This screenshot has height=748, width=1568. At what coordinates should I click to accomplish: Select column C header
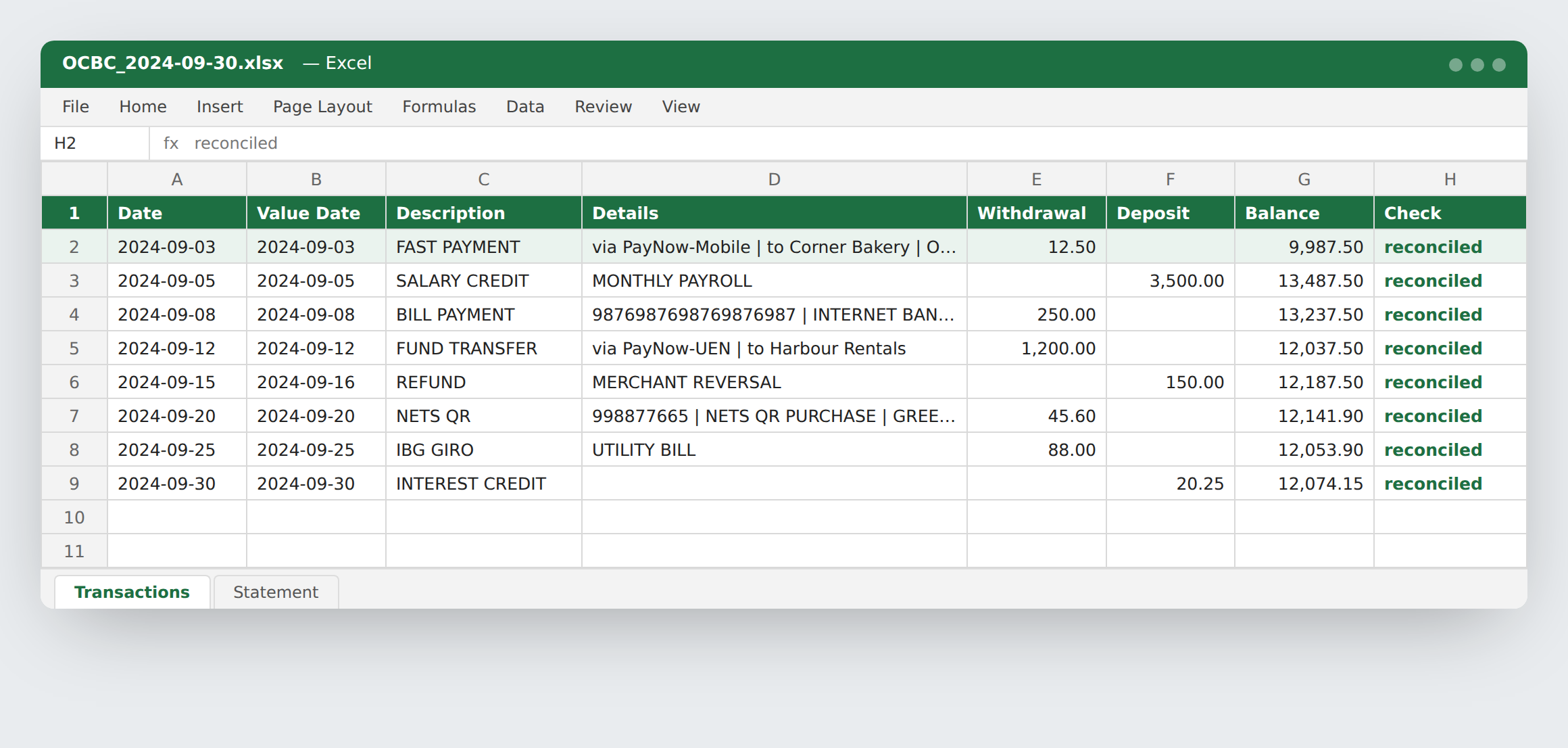click(484, 179)
